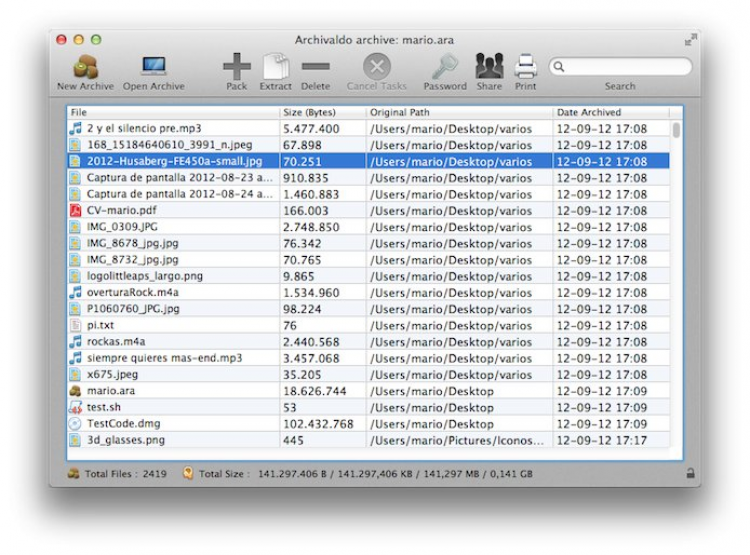750x555 pixels.
Task: Sort by Original Path column header
Action: click(459, 112)
